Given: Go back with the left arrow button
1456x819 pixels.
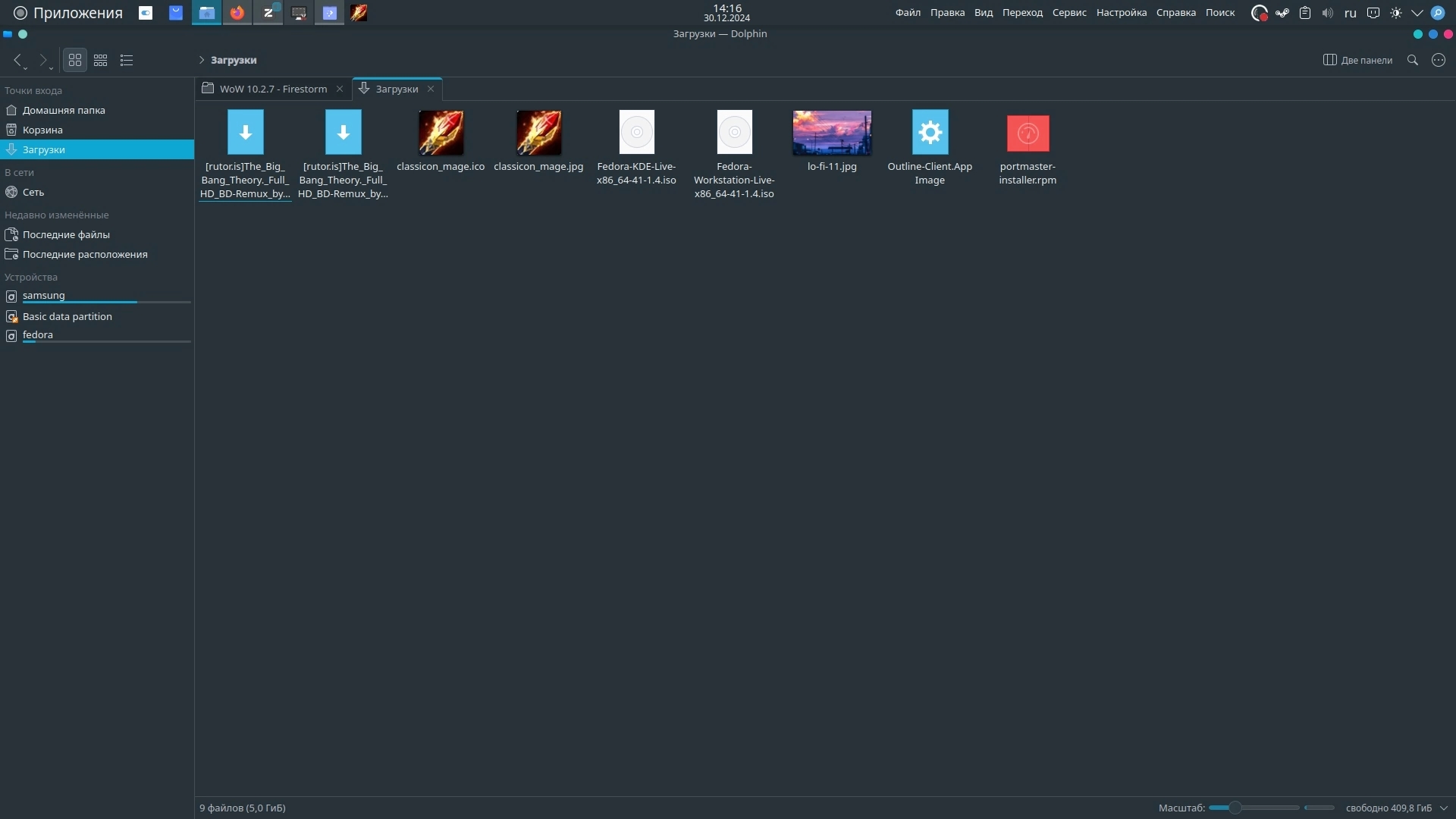Looking at the screenshot, I should (18, 60).
